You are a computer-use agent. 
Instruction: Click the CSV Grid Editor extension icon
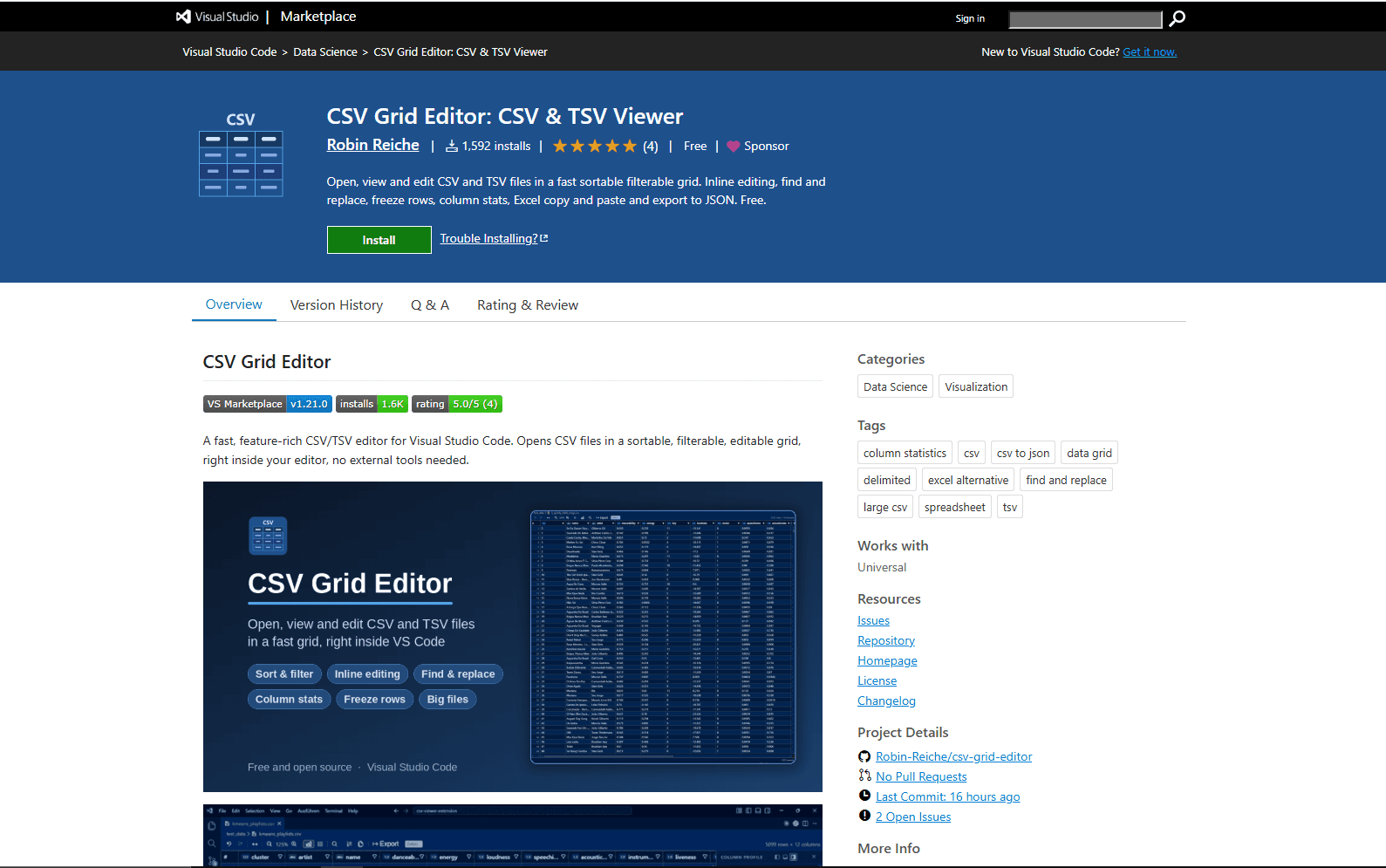click(x=241, y=154)
